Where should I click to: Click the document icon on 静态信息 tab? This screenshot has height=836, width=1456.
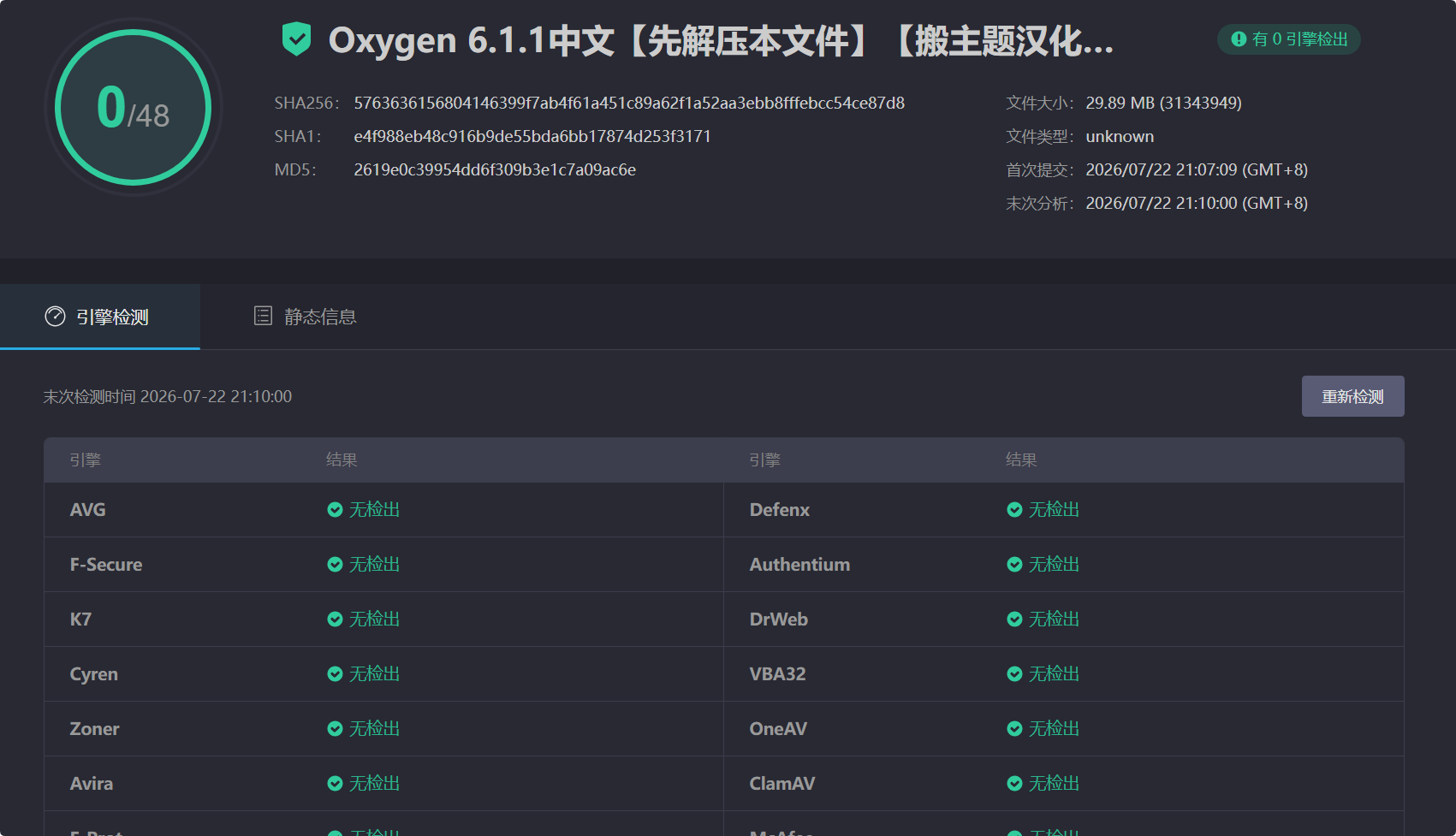263,316
